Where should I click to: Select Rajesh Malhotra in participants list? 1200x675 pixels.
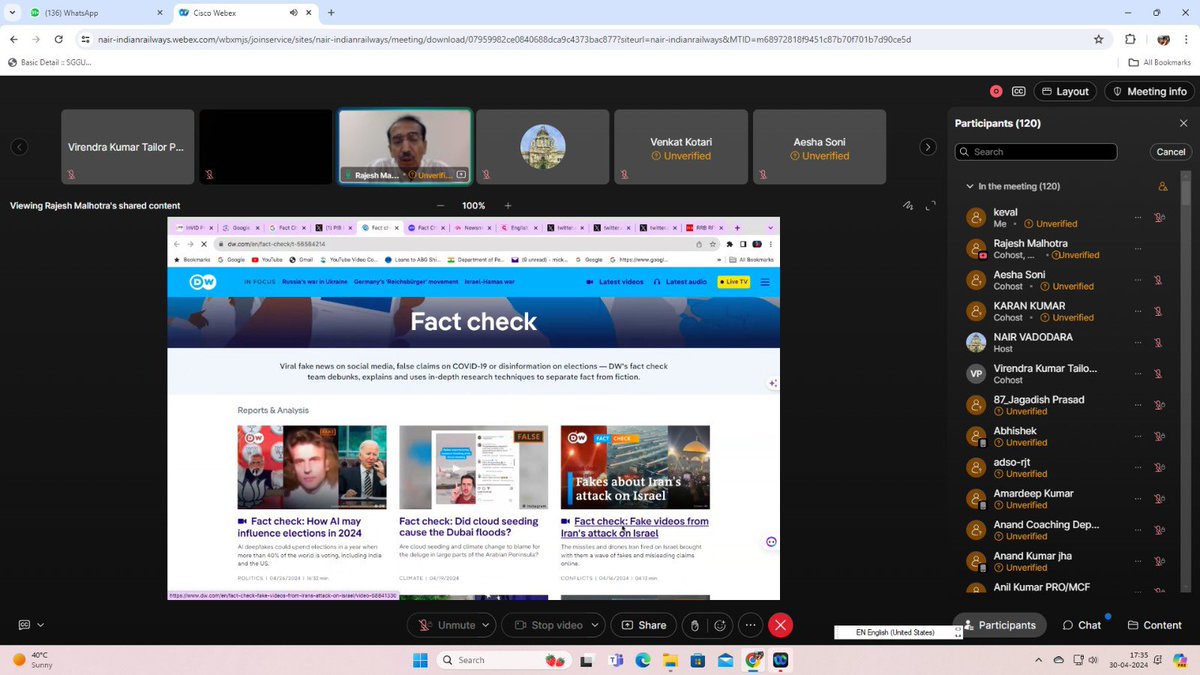click(x=1065, y=249)
